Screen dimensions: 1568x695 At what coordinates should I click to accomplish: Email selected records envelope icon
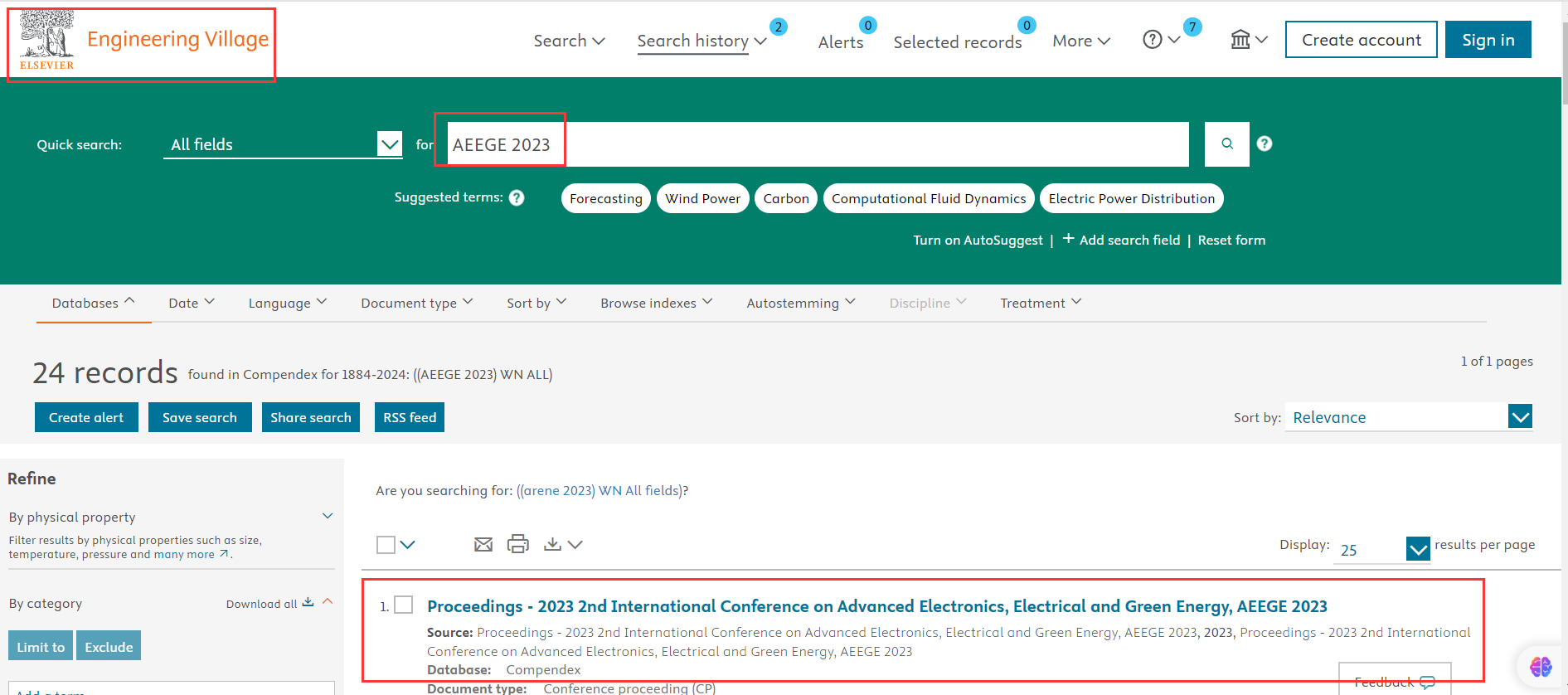(x=483, y=545)
